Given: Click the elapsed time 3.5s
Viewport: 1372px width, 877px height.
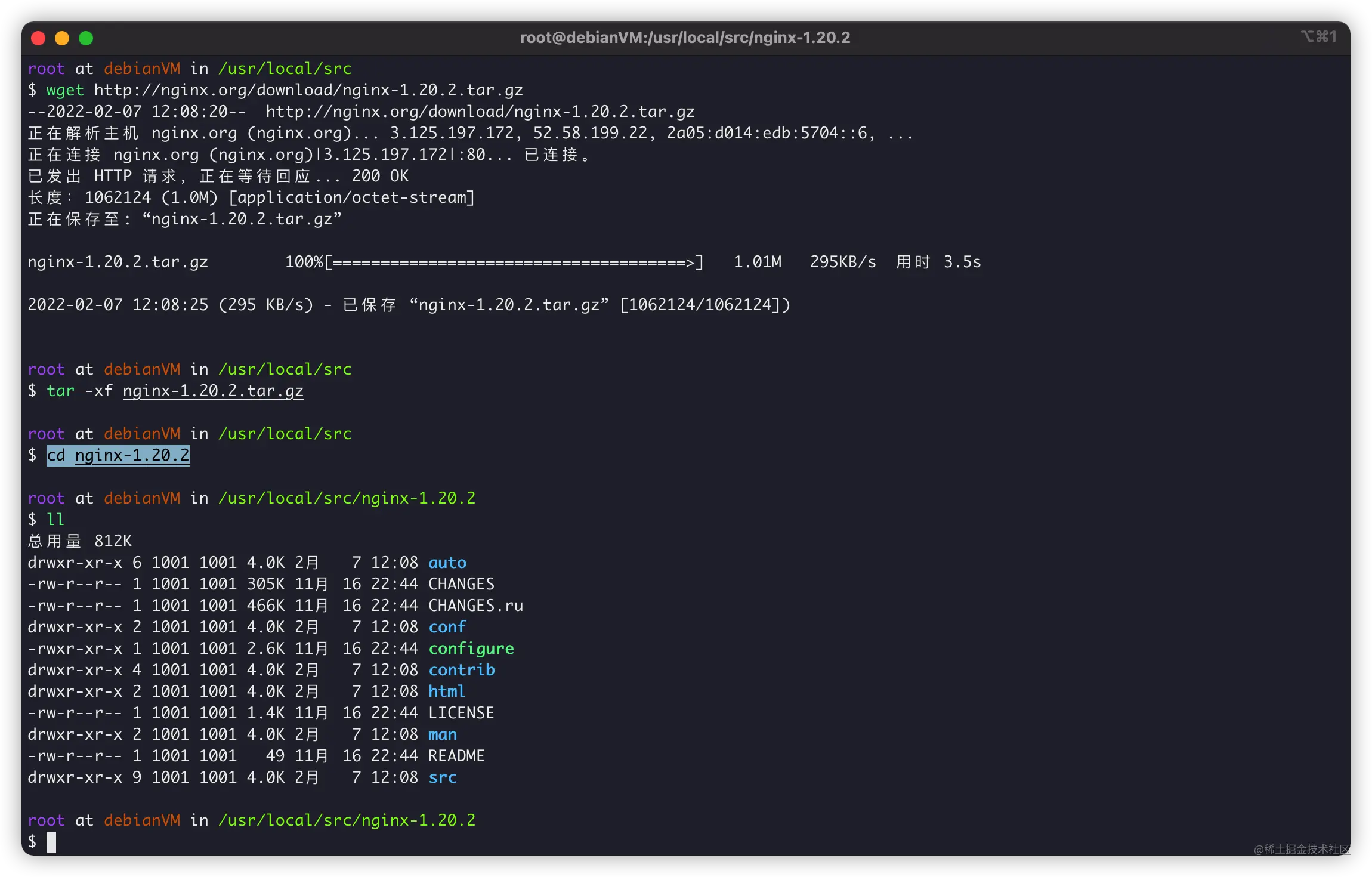Looking at the screenshot, I should click(962, 262).
